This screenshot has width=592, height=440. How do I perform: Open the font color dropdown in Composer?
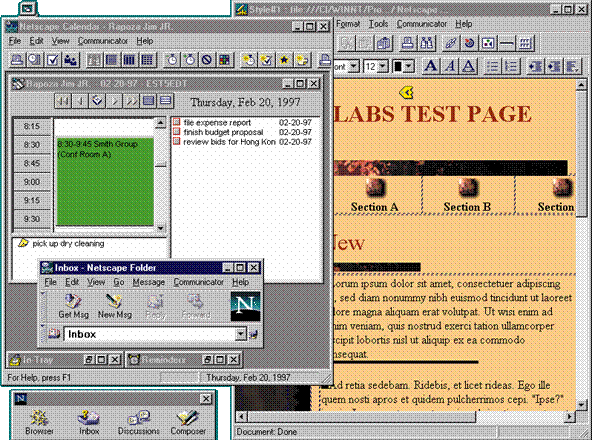(409, 67)
